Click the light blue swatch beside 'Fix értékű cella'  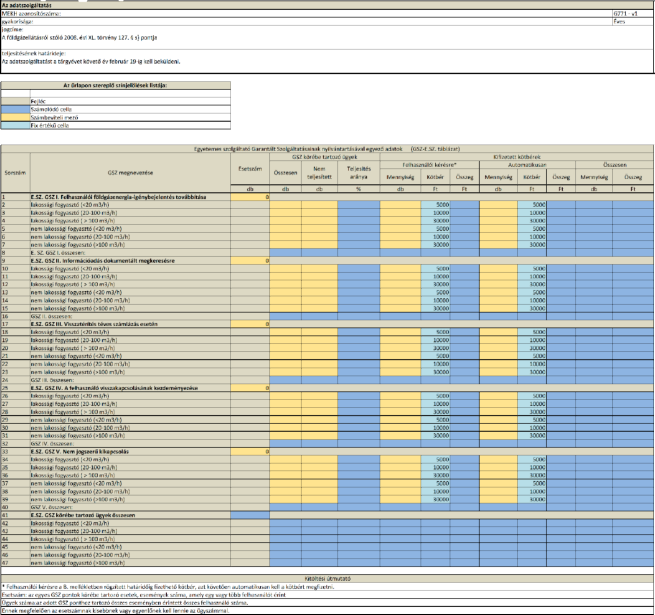click(15, 125)
